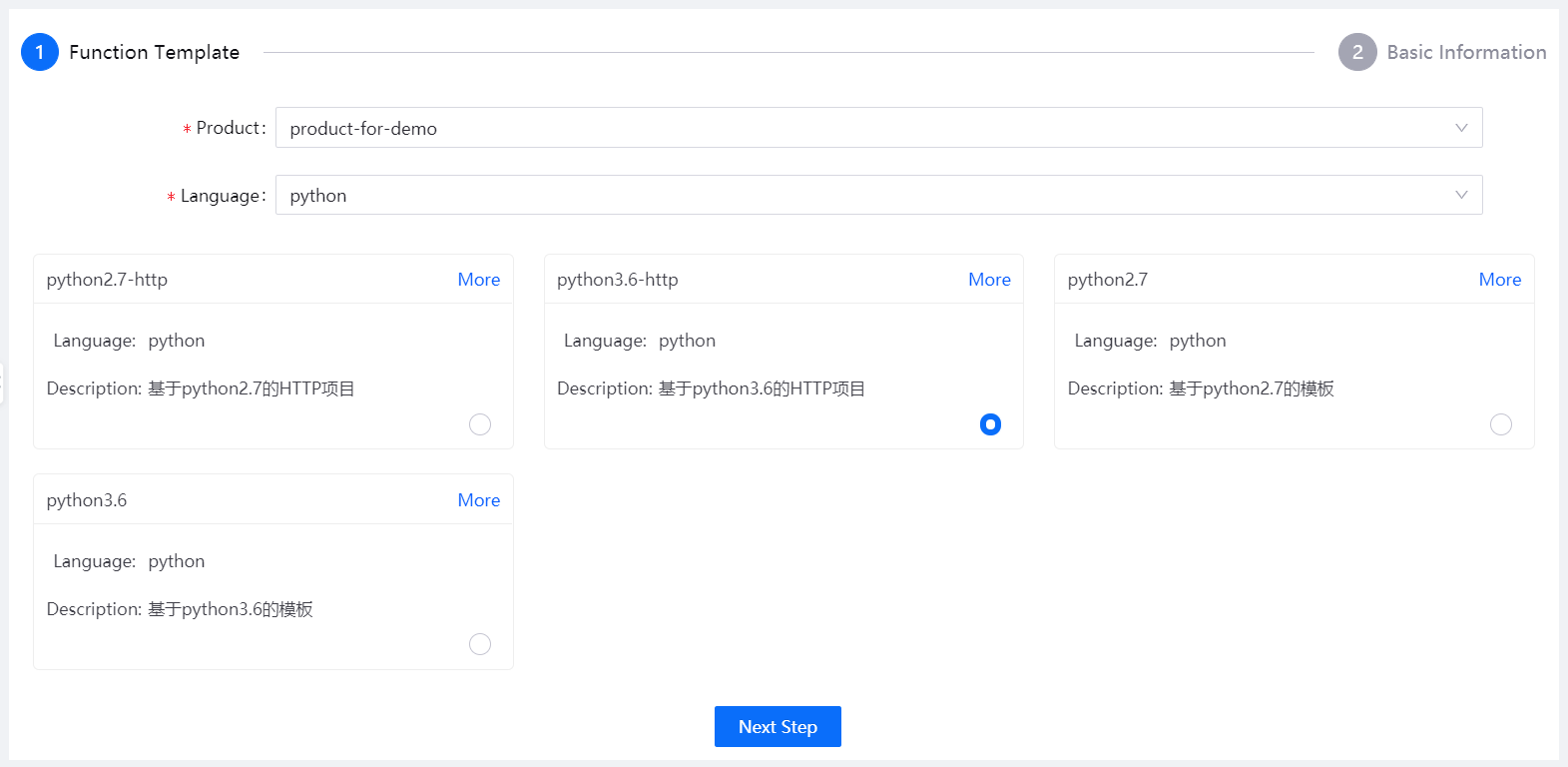Image resolution: width=1568 pixels, height=767 pixels.
Task: Open More link for python3.6 template
Action: (479, 500)
